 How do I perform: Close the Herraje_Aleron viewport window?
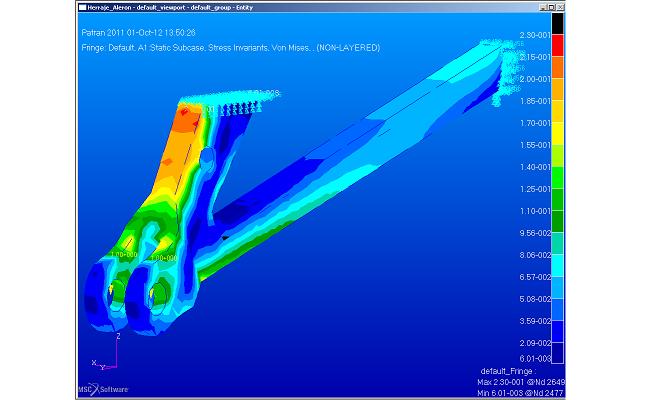[x=560, y=6]
